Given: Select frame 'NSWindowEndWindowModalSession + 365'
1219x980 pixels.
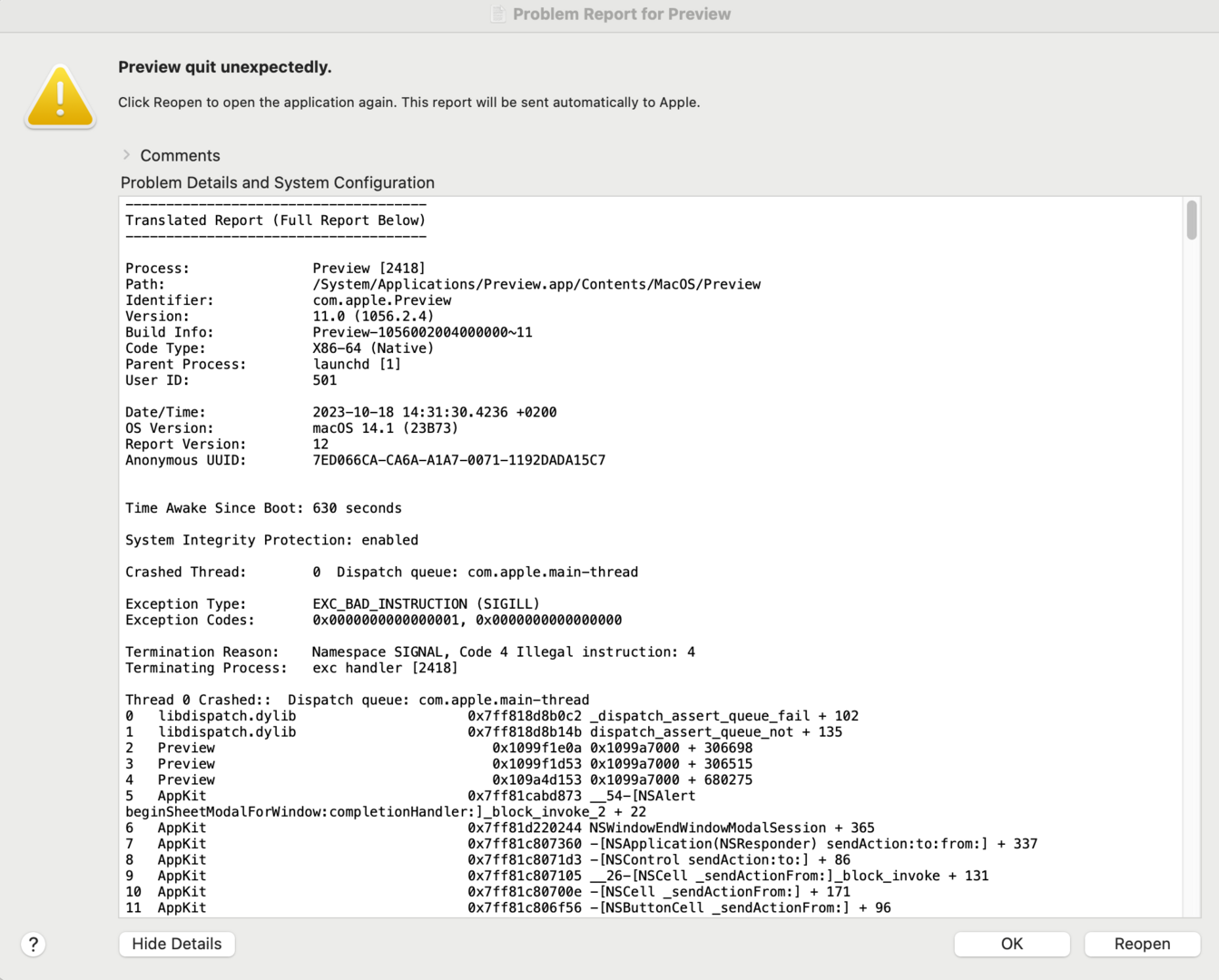Looking at the screenshot, I should pos(732,828).
